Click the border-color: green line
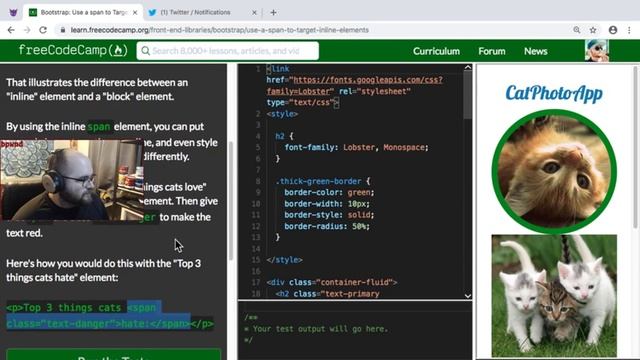The image size is (640, 360). 329,192
